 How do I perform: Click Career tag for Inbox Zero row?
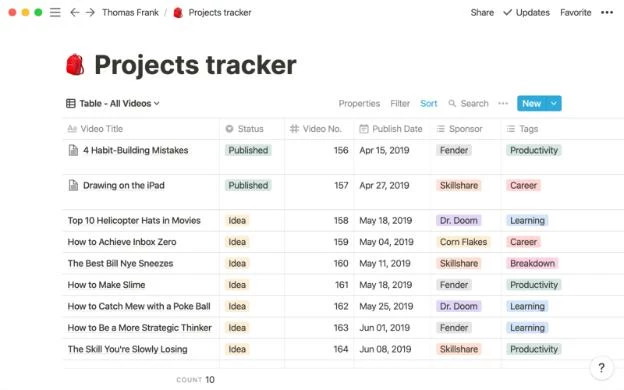pyautogui.click(x=523, y=242)
